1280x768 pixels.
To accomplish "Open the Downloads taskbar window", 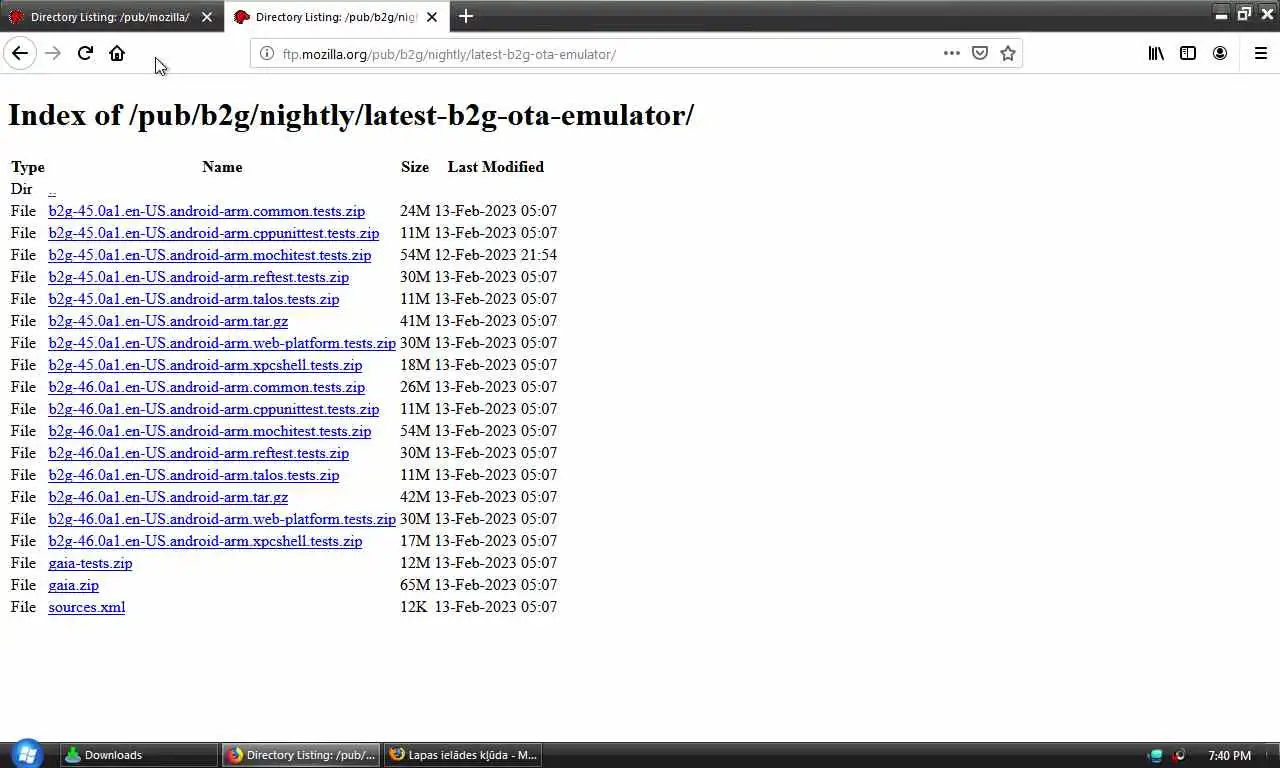I will pyautogui.click(x=139, y=755).
